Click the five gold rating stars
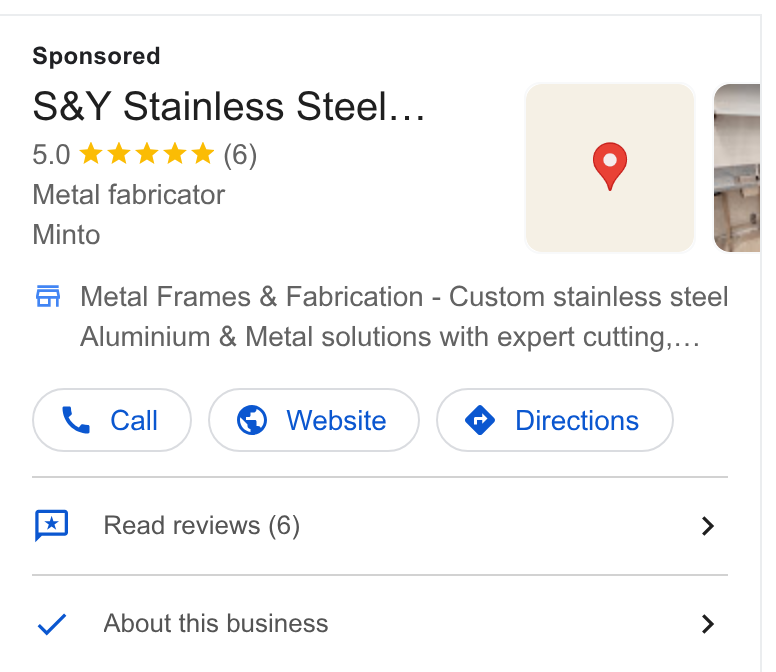Screen dimensions: 776x672 pos(147,154)
